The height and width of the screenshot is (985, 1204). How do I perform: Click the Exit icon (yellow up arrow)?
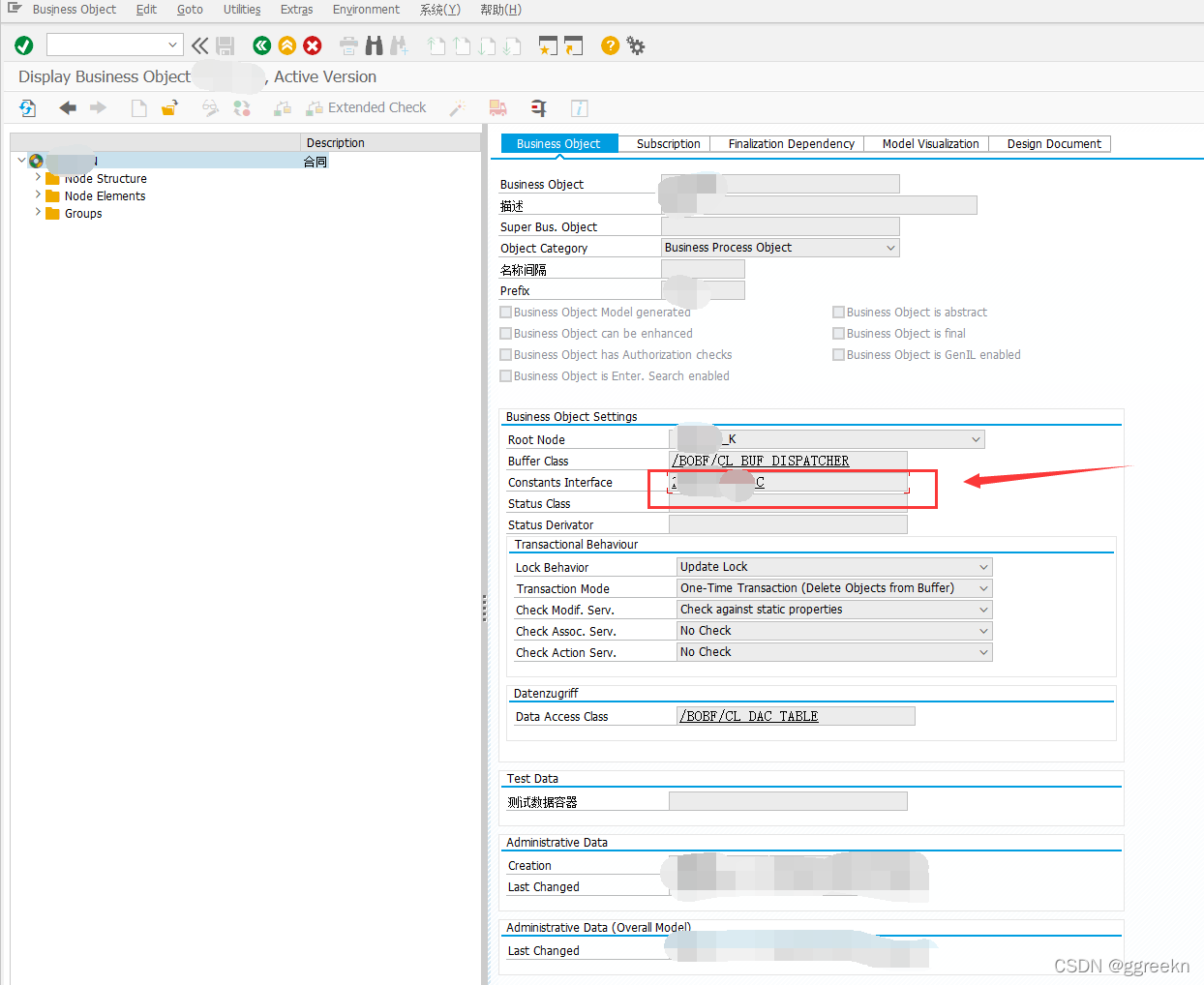[x=286, y=45]
